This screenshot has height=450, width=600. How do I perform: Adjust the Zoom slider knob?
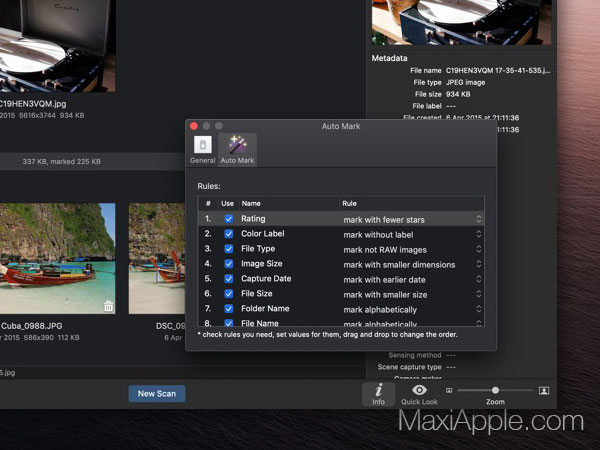(x=495, y=390)
